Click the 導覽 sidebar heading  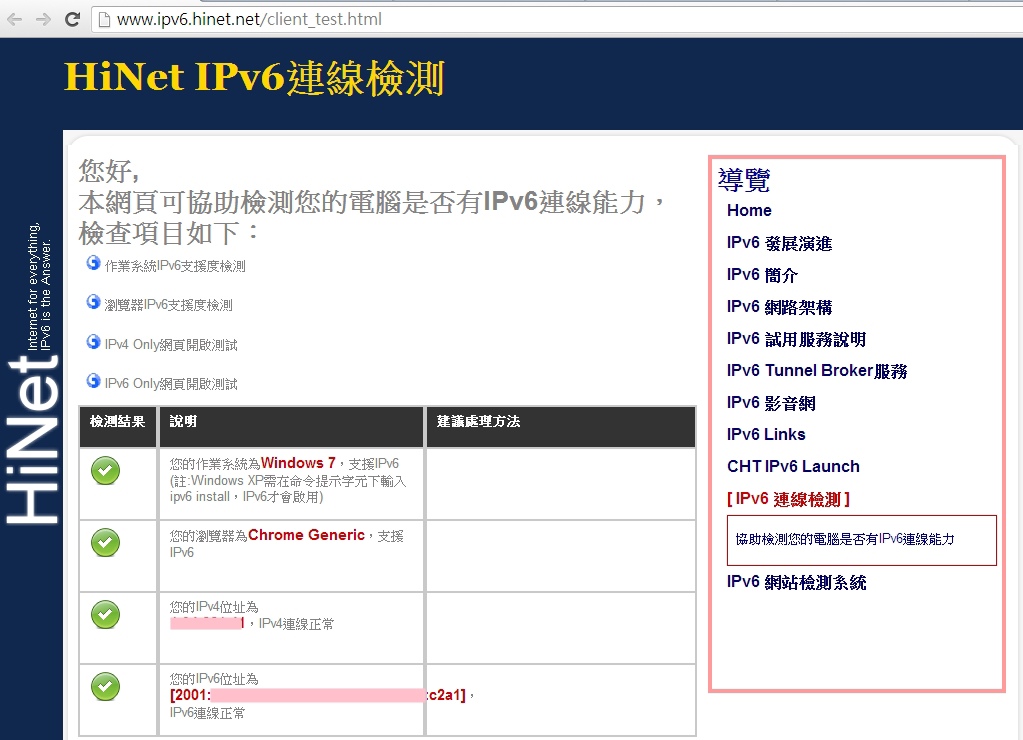(x=744, y=179)
